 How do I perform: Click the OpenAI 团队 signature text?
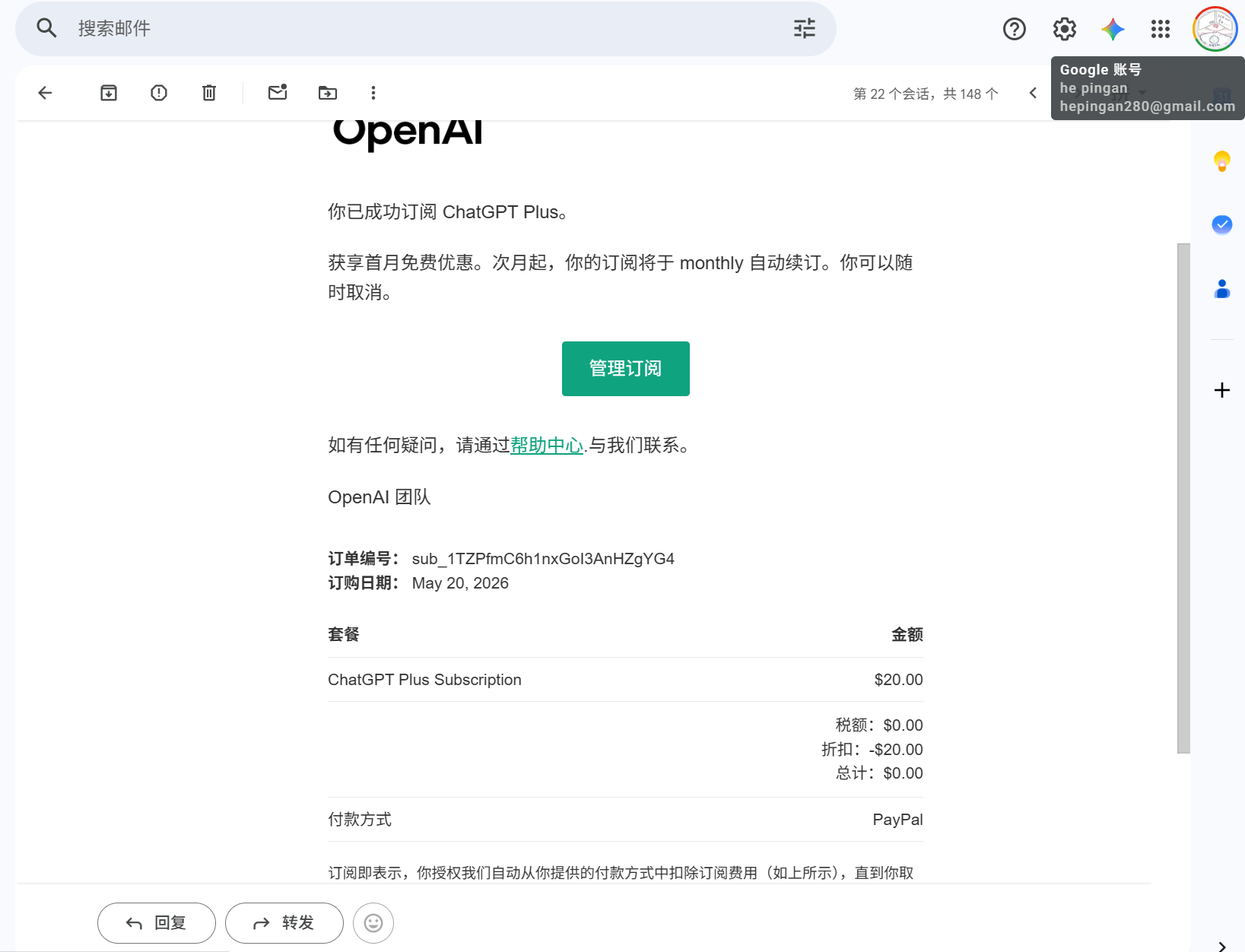point(379,497)
